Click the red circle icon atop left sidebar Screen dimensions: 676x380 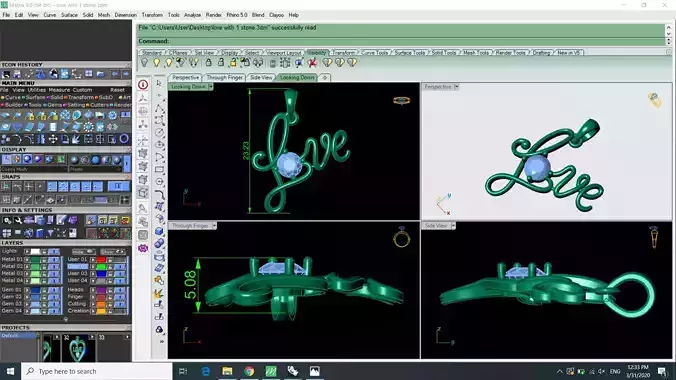coord(143,85)
